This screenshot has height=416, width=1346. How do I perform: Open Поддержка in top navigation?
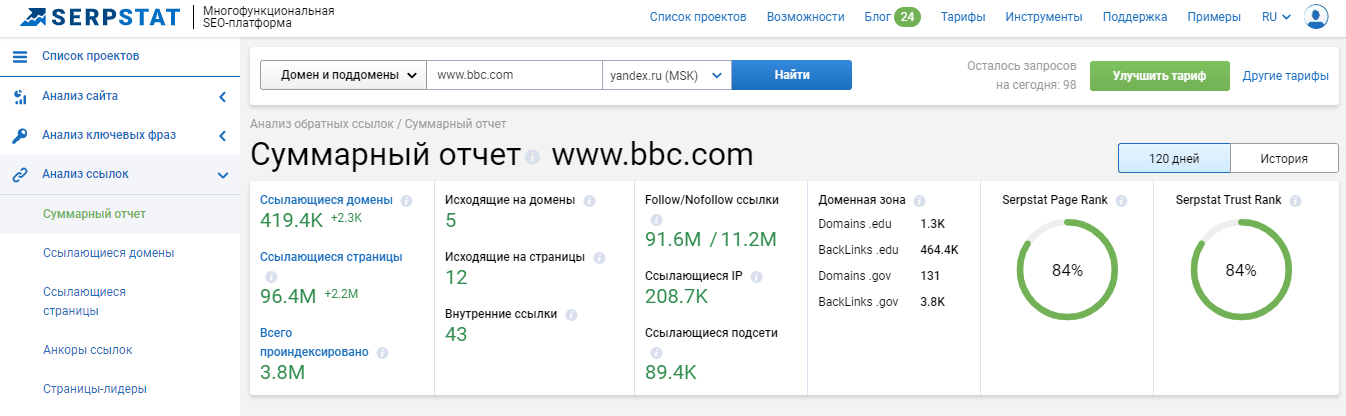[x=1135, y=17]
